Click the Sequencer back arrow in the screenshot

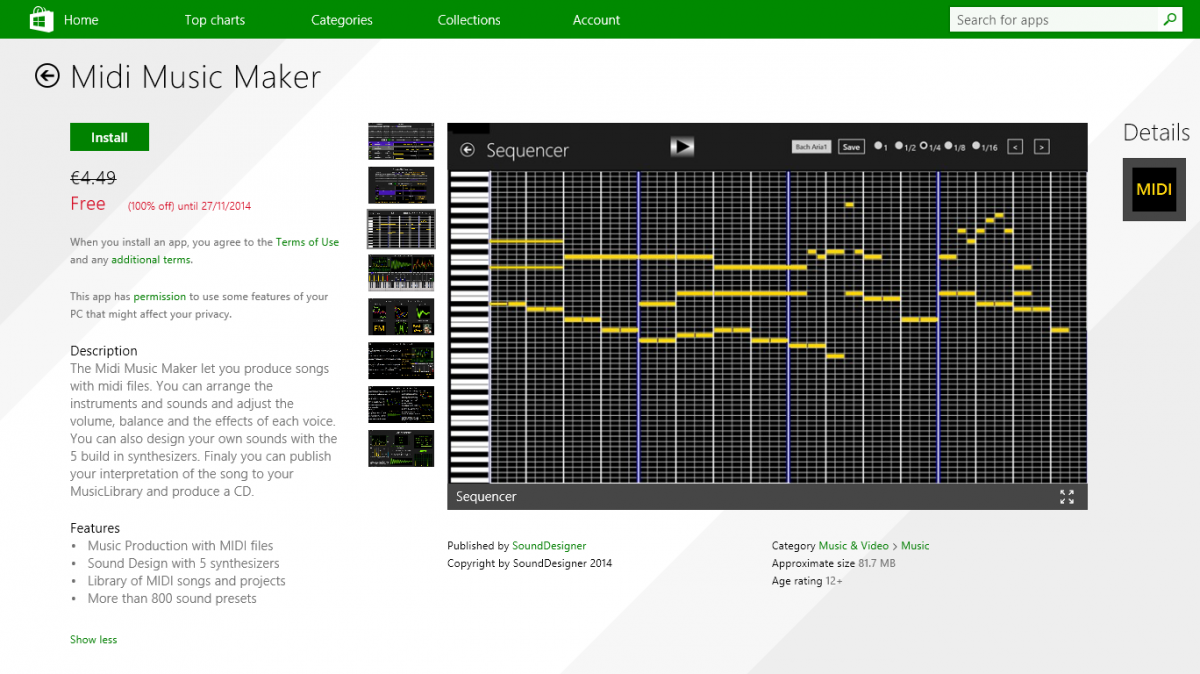(467, 150)
